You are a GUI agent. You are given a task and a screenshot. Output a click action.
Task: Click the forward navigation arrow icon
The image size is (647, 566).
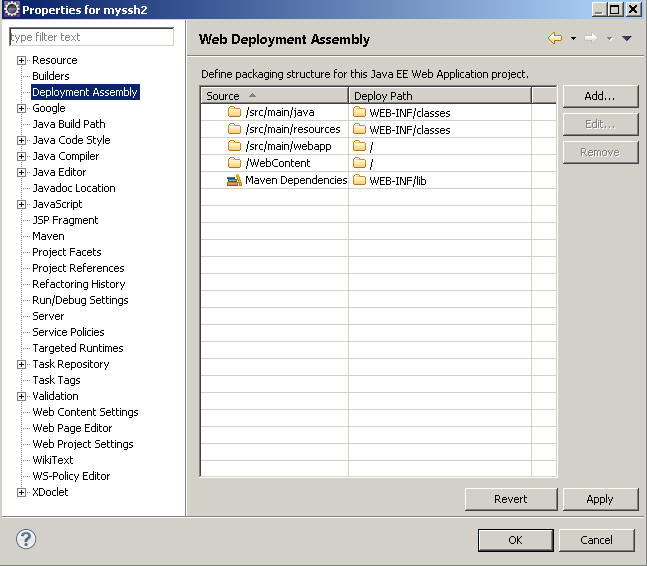tap(591, 39)
